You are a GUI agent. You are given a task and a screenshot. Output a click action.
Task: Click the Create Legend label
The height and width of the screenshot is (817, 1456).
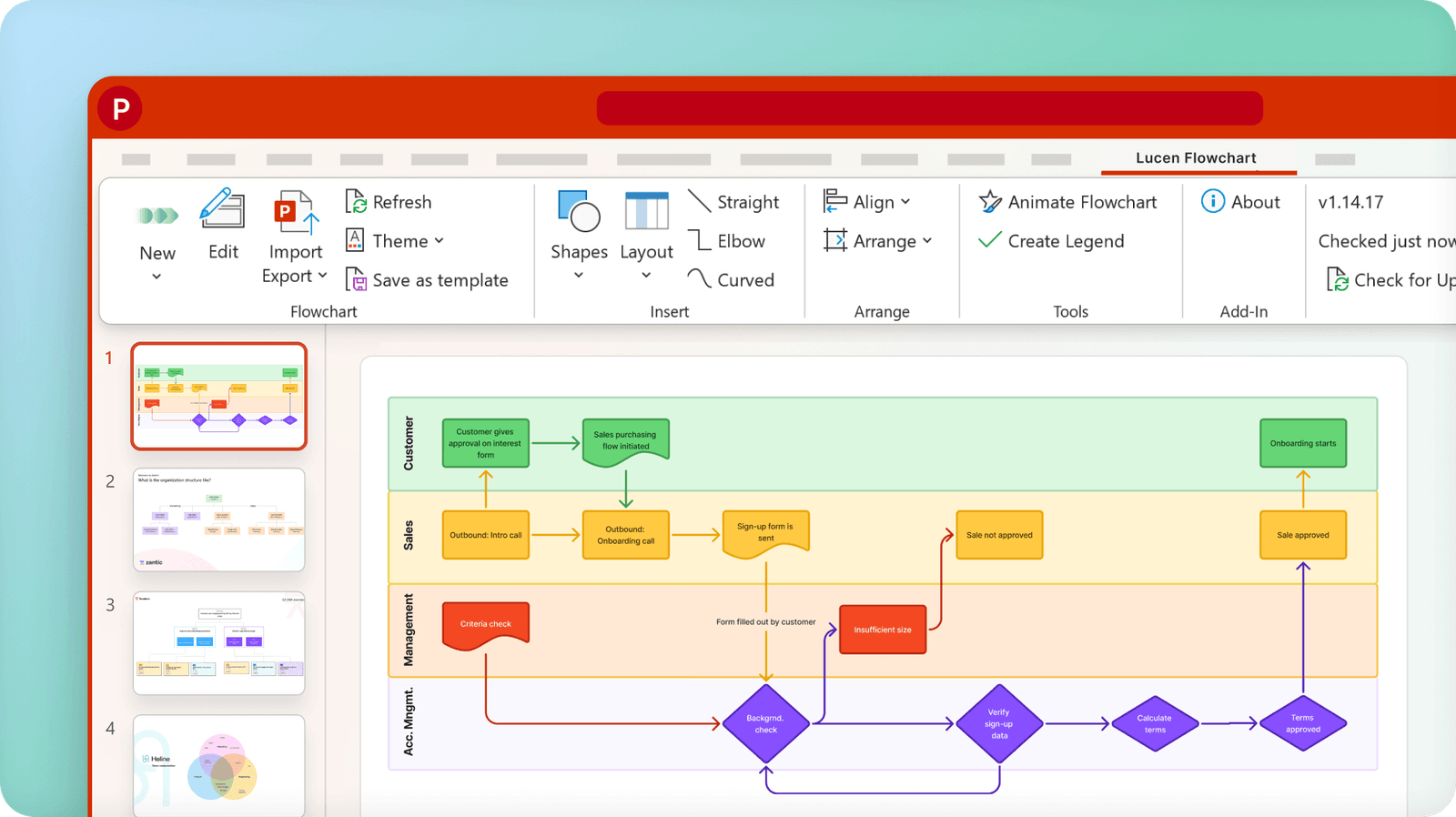pyautogui.click(x=1067, y=241)
